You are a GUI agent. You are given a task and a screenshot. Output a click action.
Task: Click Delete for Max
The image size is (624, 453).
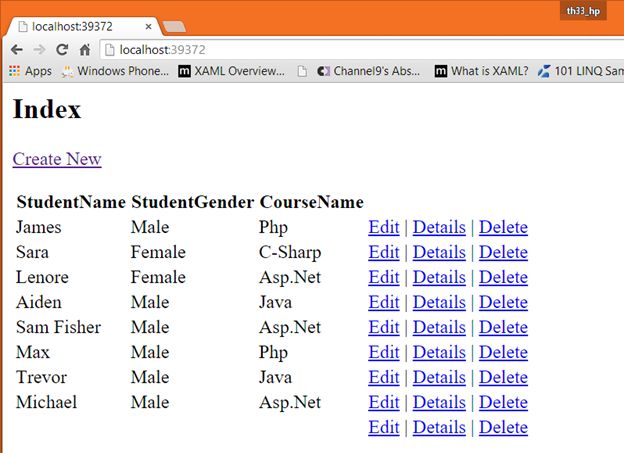click(503, 353)
